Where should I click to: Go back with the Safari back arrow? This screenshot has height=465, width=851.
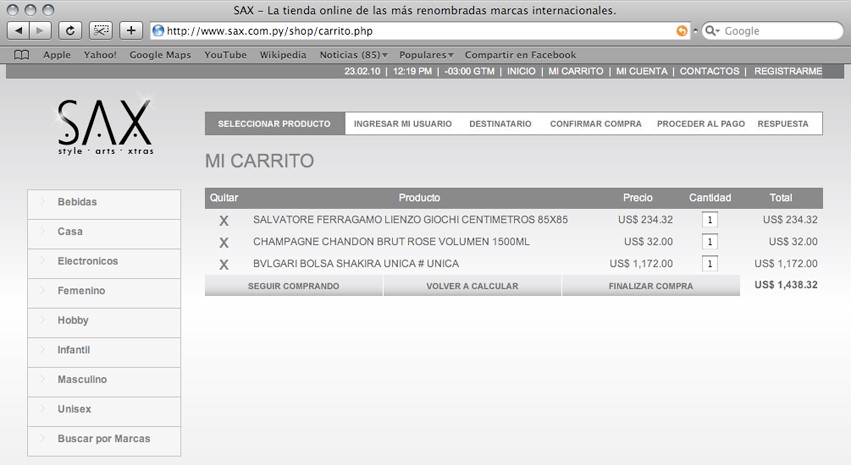pos(18,31)
